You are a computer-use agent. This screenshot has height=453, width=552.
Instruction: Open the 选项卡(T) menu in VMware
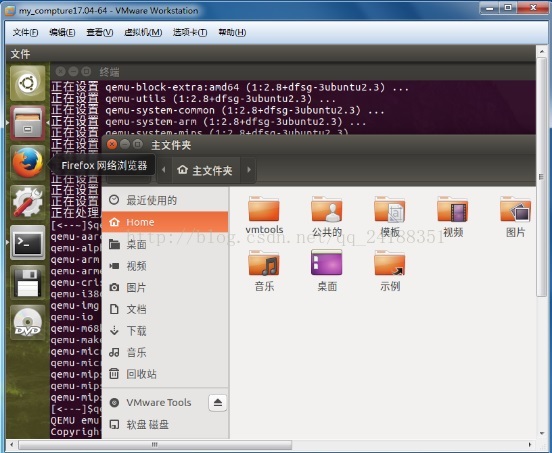(190, 32)
